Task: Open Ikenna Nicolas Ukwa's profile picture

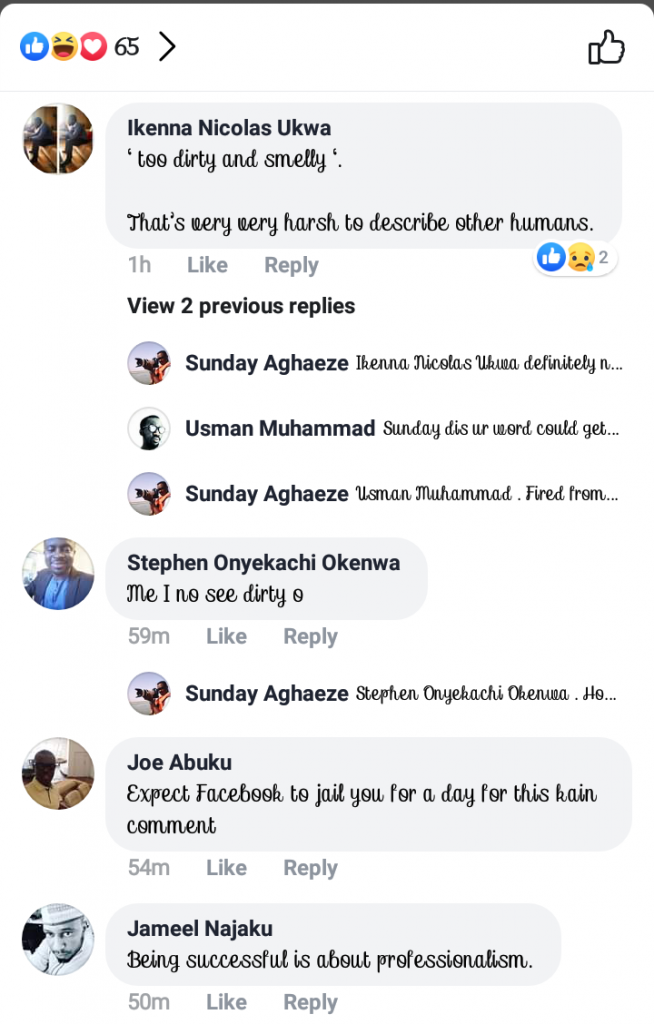Action: (58, 139)
